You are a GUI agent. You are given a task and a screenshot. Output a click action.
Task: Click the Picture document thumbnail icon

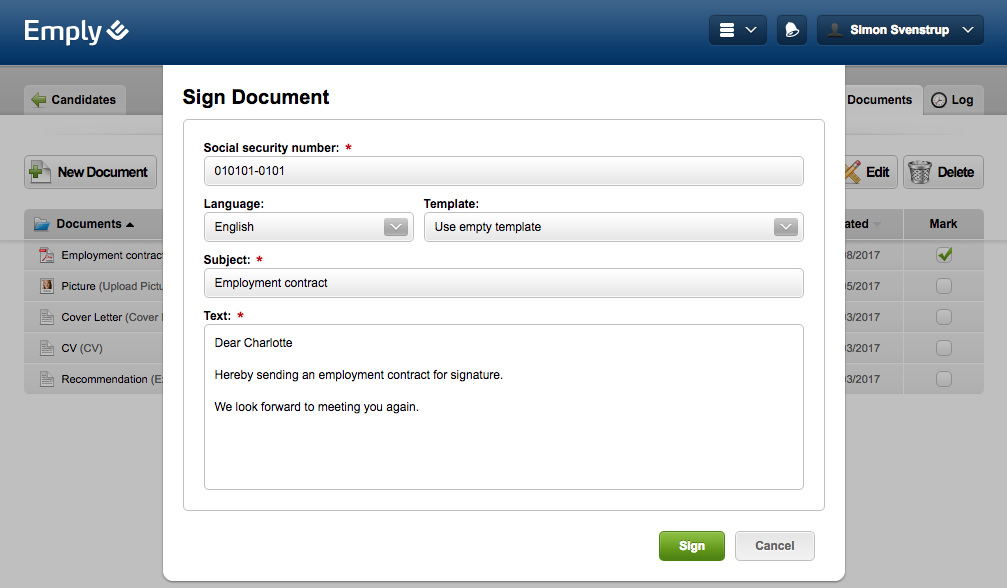(46, 286)
